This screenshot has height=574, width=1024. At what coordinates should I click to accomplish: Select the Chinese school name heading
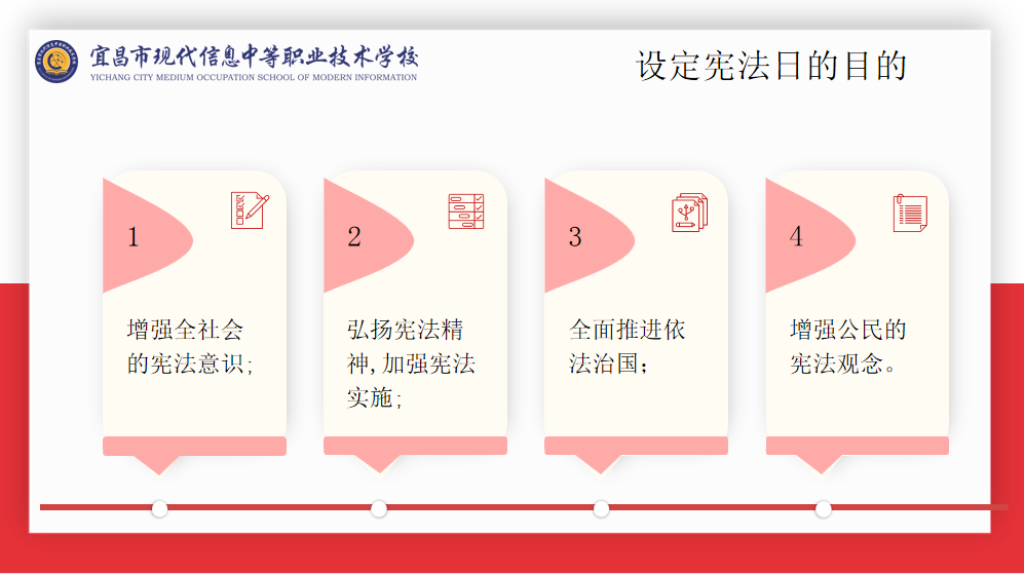click(254, 55)
